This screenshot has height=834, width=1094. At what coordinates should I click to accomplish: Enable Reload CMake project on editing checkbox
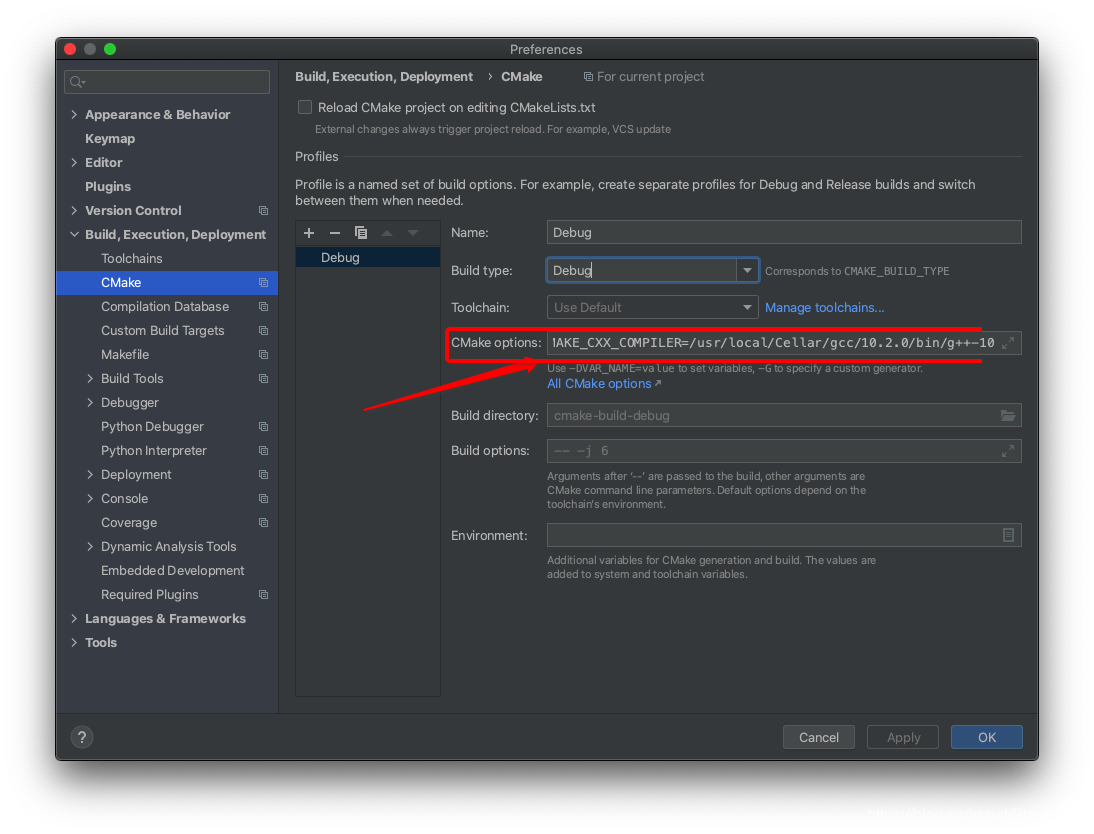click(x=305, y=107)
